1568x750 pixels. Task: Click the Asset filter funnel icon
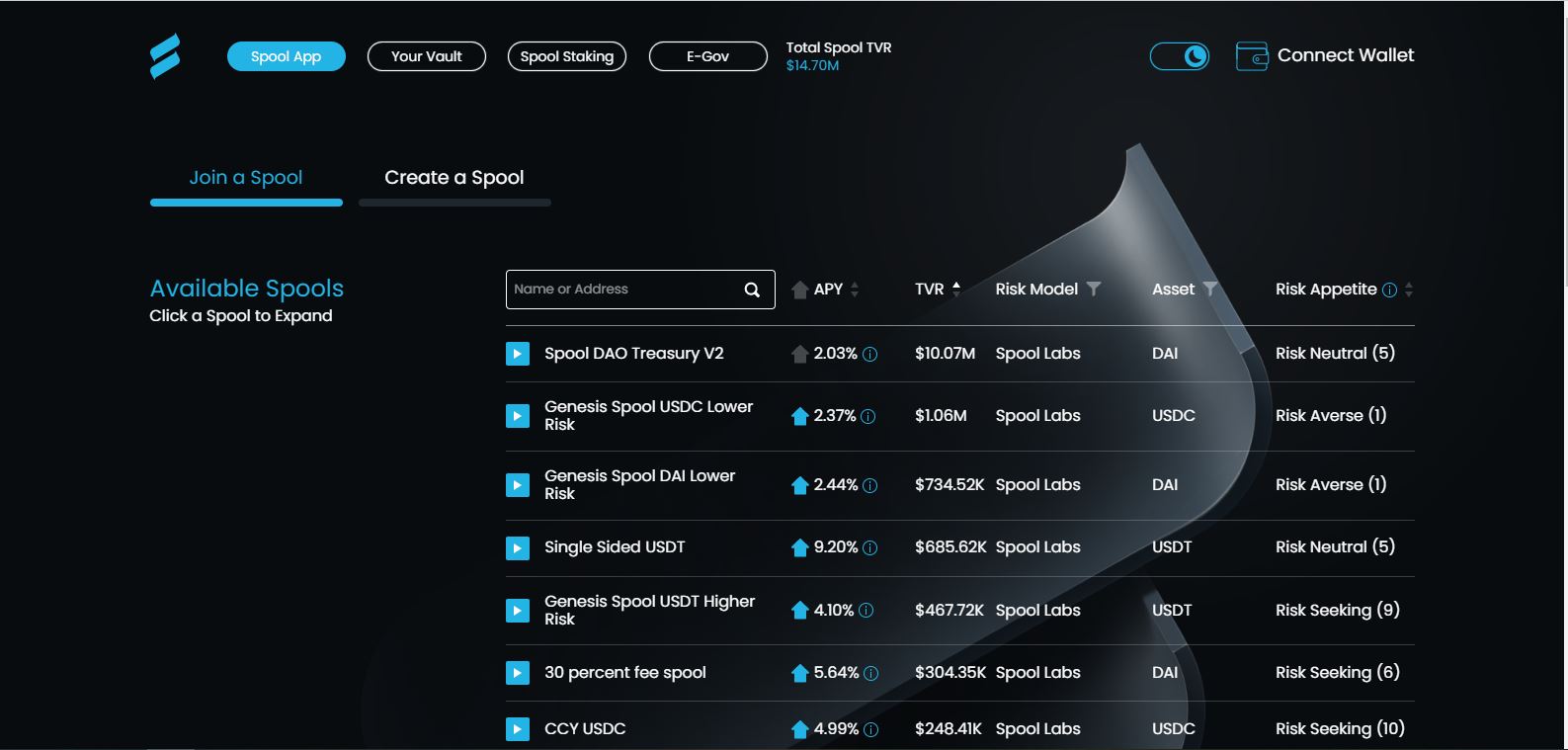tap(1209, 289)
